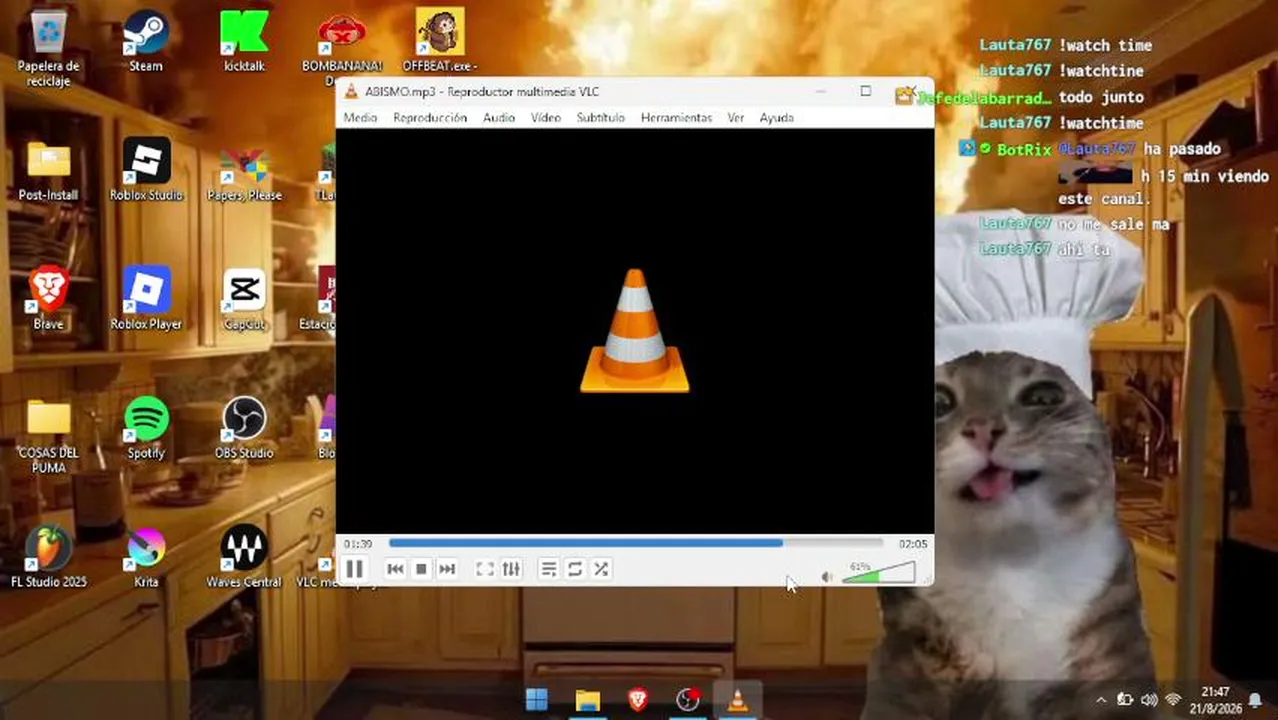Open OBS from the taskbar

pyautogui.click(x=688, y=699)
